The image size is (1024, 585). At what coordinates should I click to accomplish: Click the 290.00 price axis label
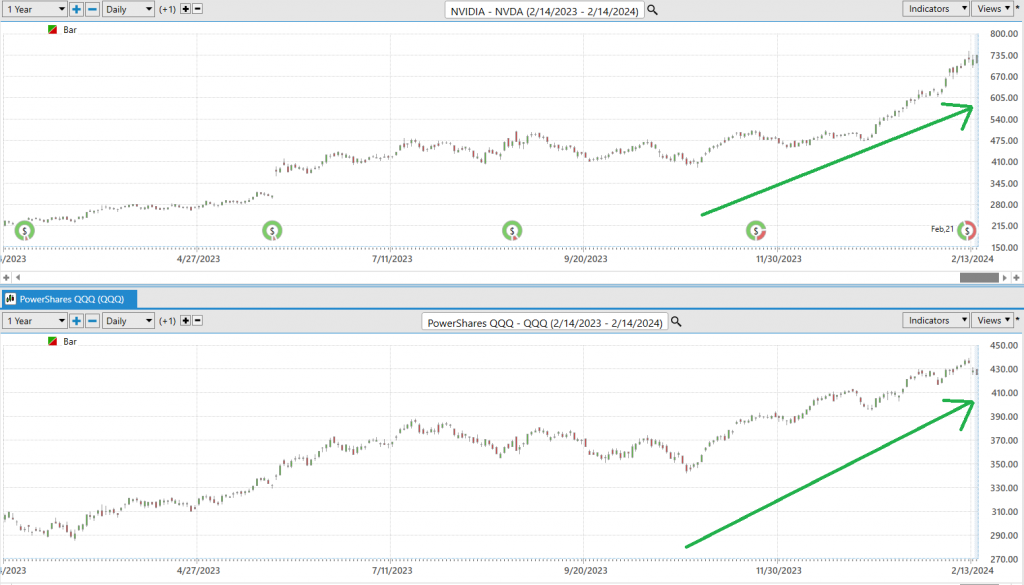tap(1004, 535)
